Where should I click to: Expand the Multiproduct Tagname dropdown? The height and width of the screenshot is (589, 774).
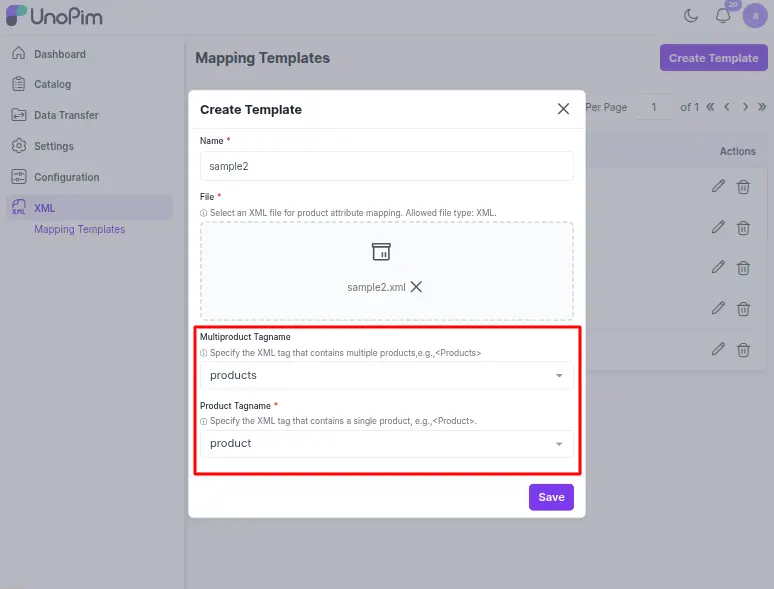coord(558,376)
